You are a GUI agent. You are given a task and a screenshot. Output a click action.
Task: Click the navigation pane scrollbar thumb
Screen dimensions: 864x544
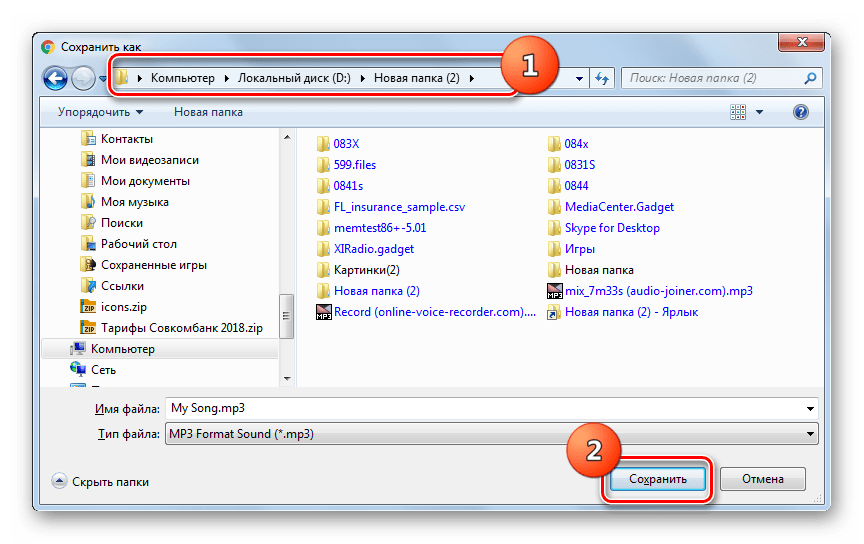tap(287, 316)
